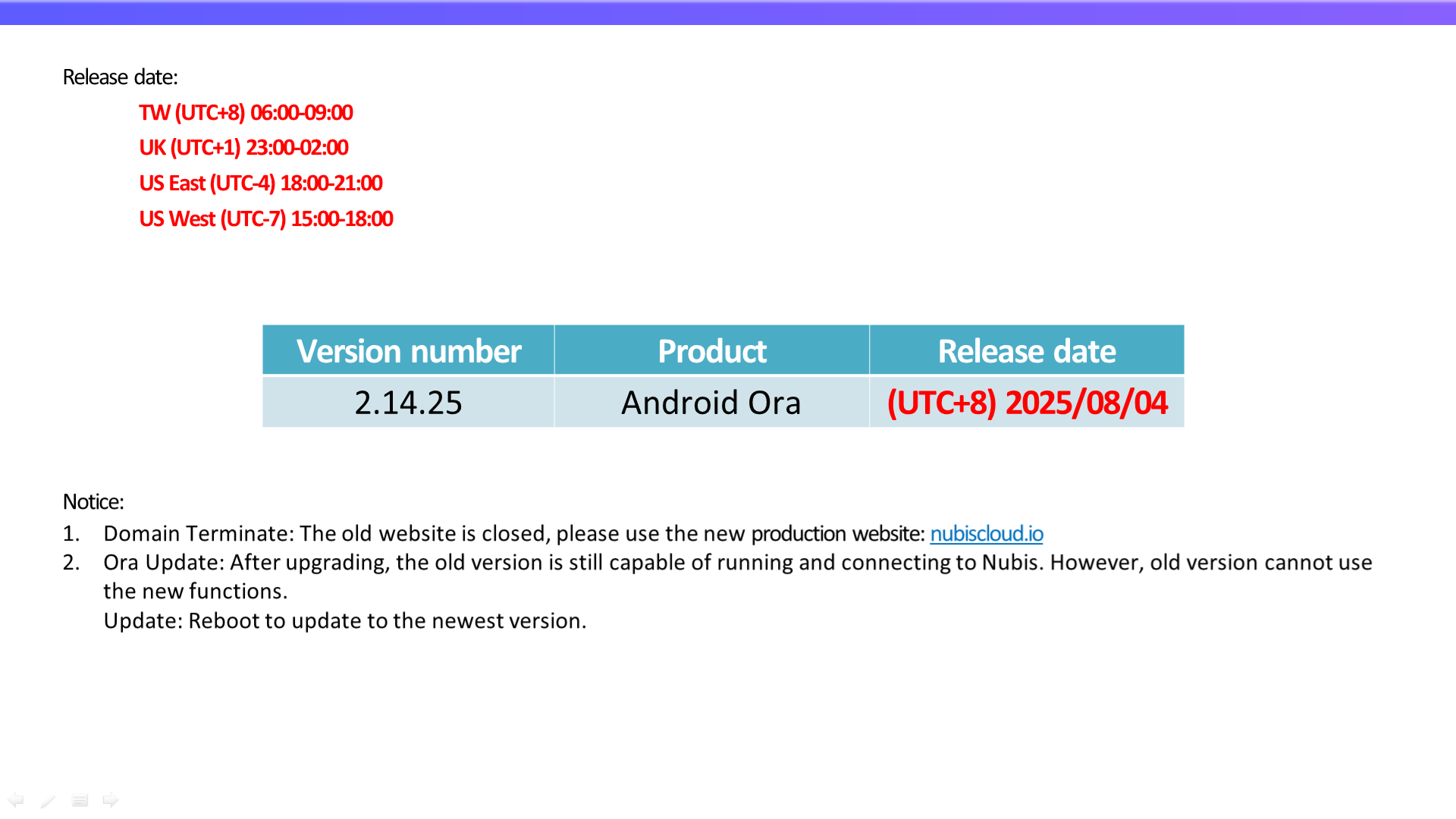Screen dimensions: 1456x819
Task: Open the nubiscloud.io link
Action: click(986, 534)
